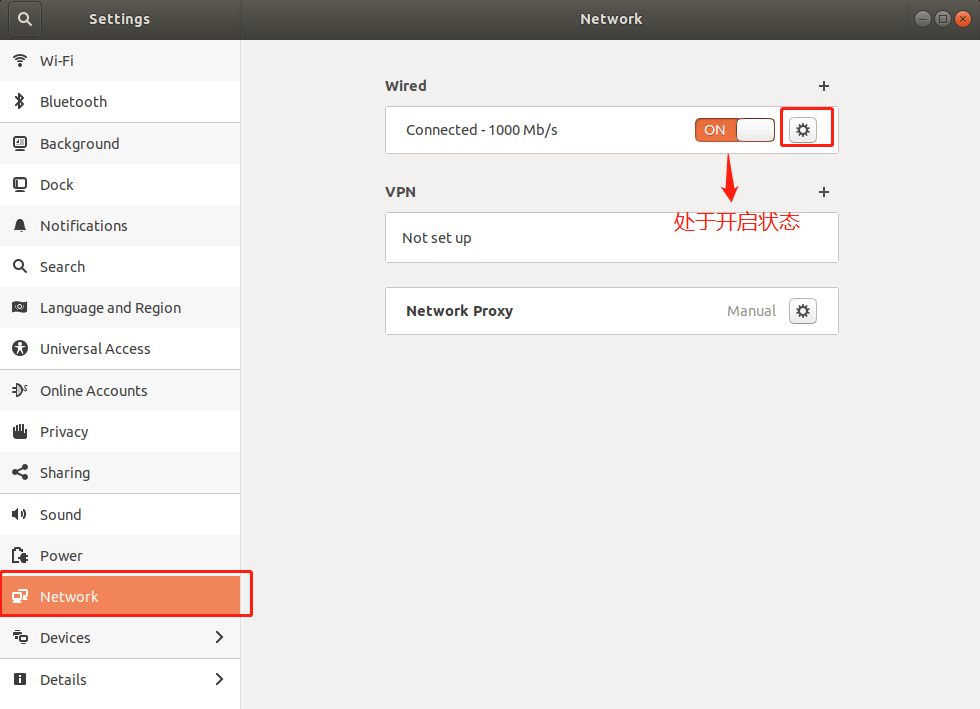Add a new wired connection profile
The image size is (980, 709).
pos(824,86)
